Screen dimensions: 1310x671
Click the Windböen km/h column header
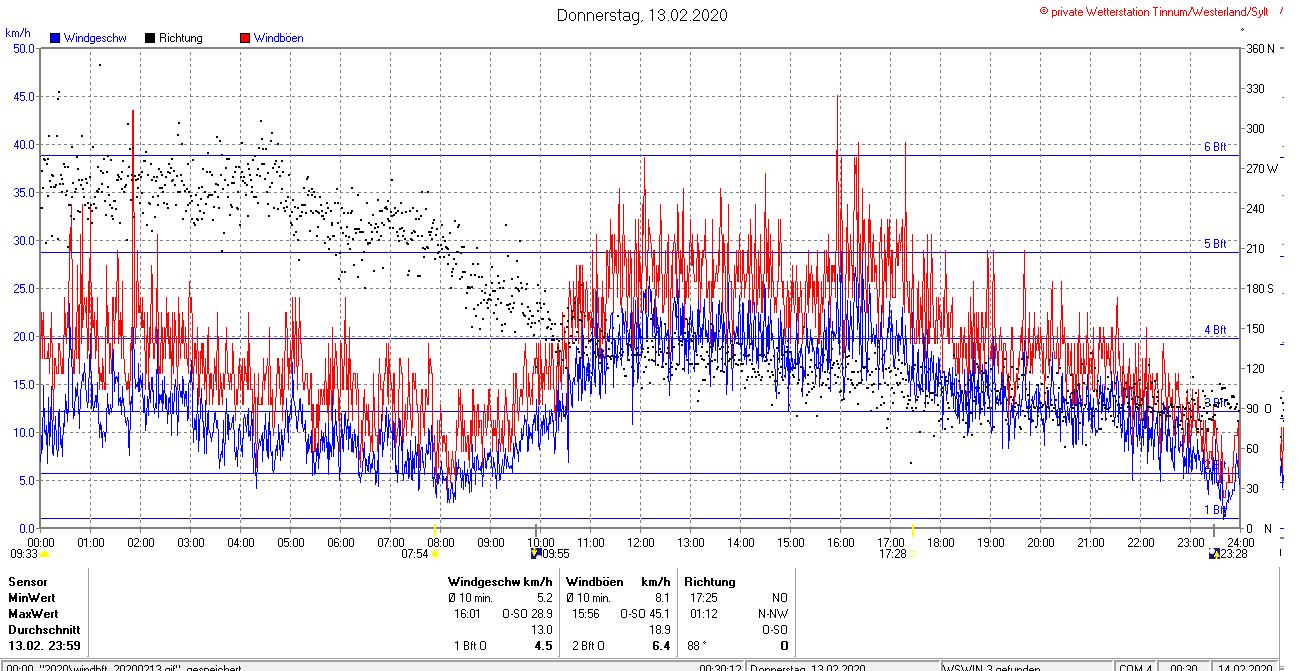pyautogui.click(x=617, y=582)
